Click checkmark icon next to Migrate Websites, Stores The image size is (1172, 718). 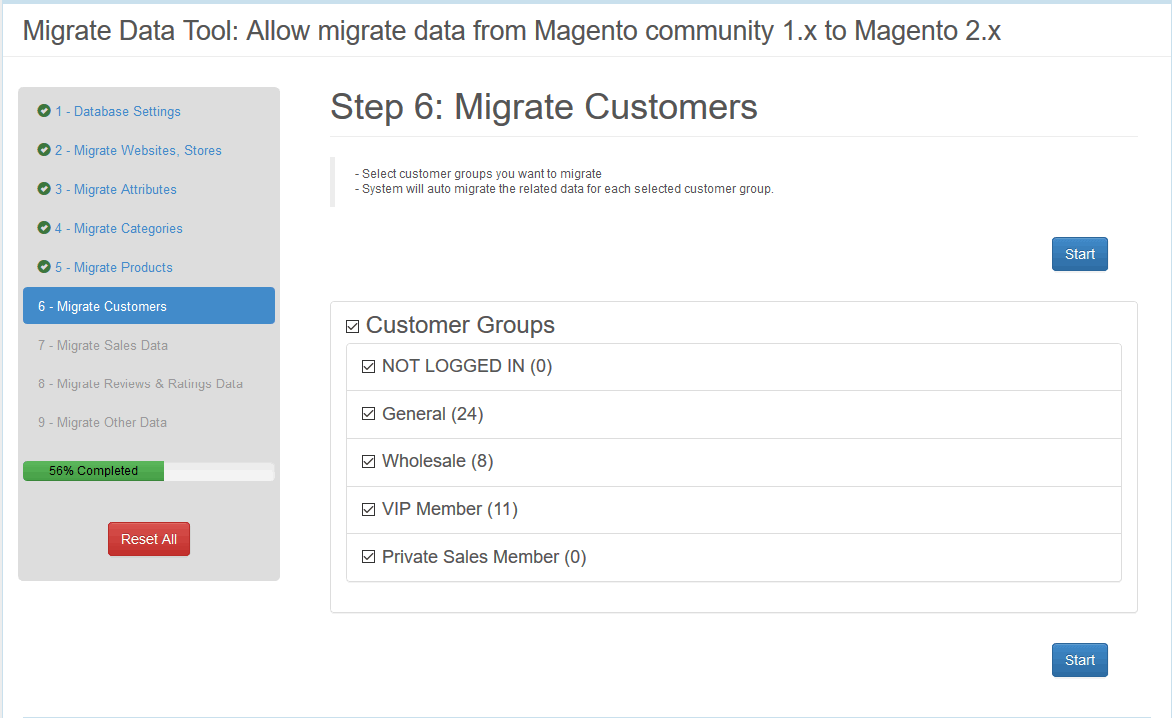point(44,150)
